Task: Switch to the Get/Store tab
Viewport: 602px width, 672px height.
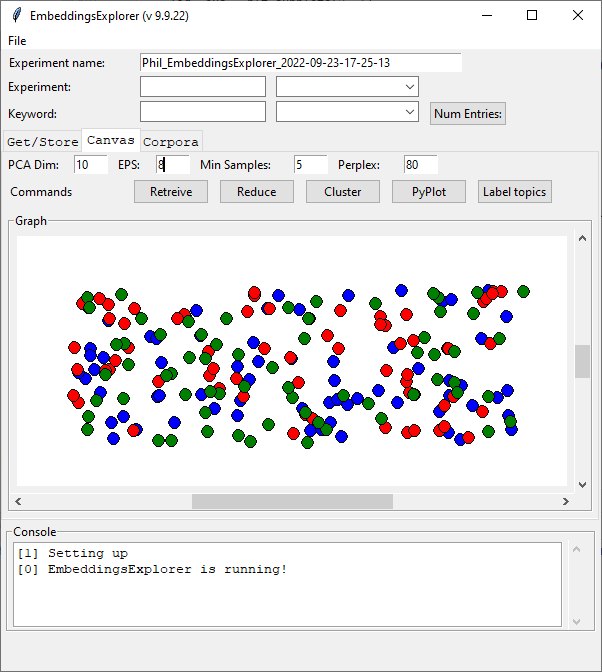Action: click(42, 142)
